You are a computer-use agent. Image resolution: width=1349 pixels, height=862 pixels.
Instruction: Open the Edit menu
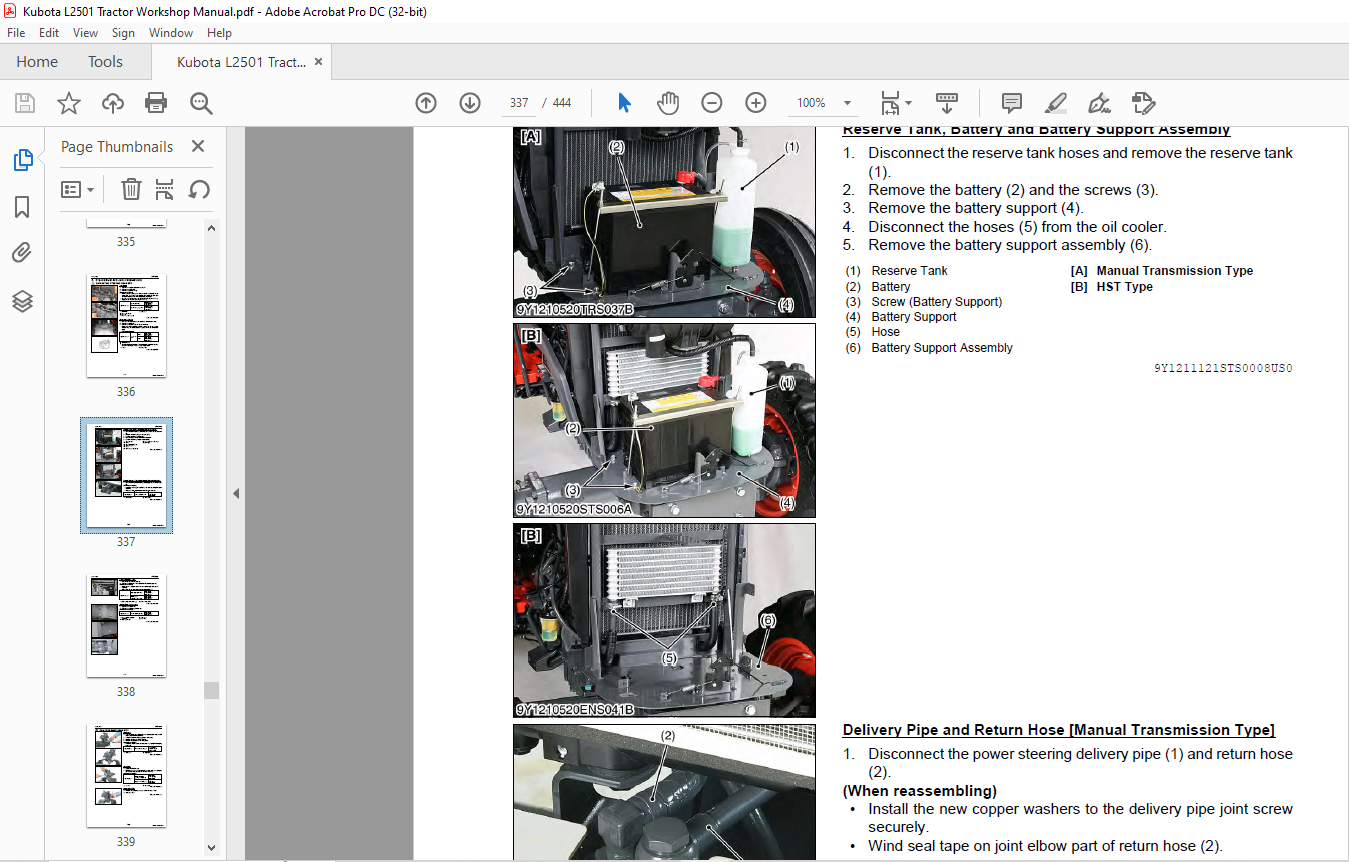(x=48, y=33)
